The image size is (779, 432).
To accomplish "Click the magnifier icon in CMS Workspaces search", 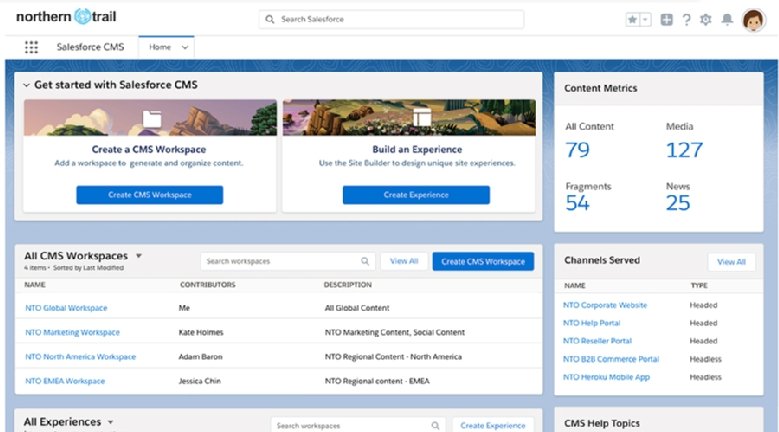I will click(365, 261).
